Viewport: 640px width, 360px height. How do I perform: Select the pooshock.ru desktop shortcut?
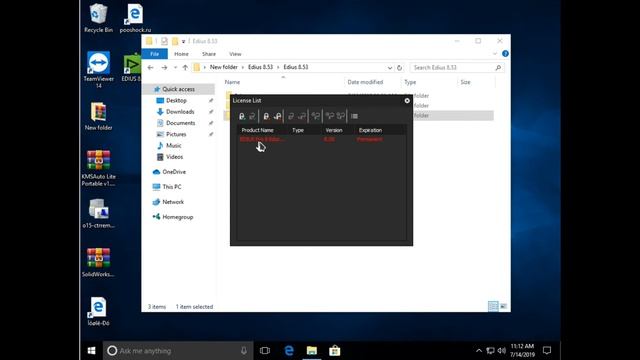(135, 18)
